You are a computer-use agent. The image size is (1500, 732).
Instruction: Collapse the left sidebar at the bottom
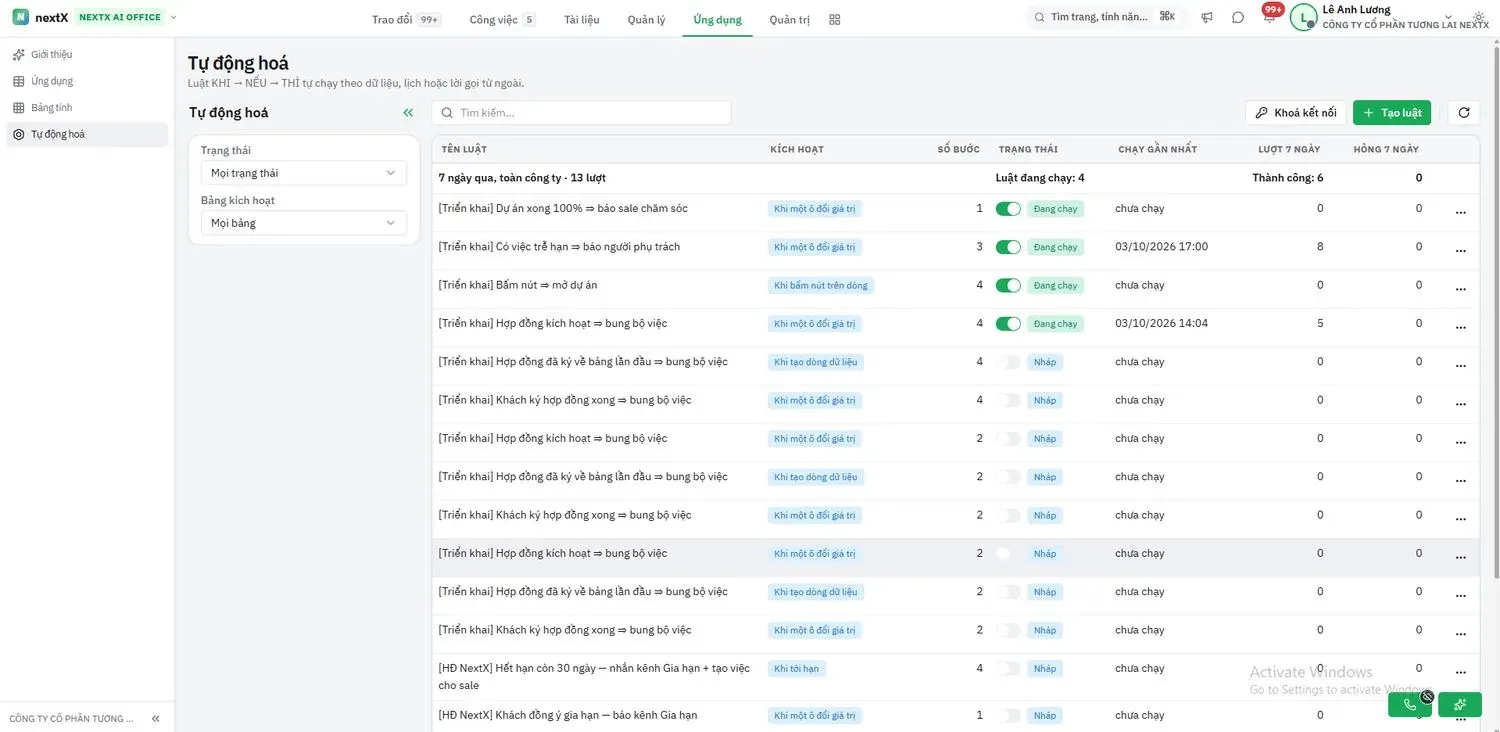tap(156, 719)
